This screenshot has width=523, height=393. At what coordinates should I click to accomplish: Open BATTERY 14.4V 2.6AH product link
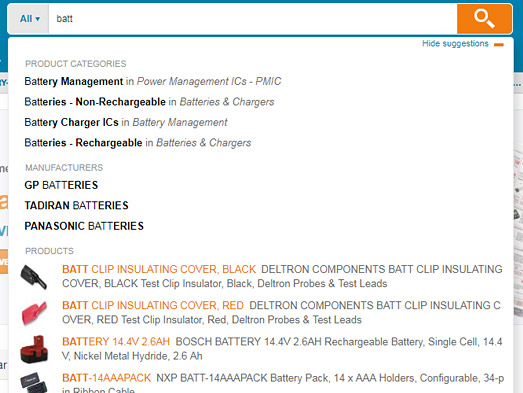pos(116,342)
